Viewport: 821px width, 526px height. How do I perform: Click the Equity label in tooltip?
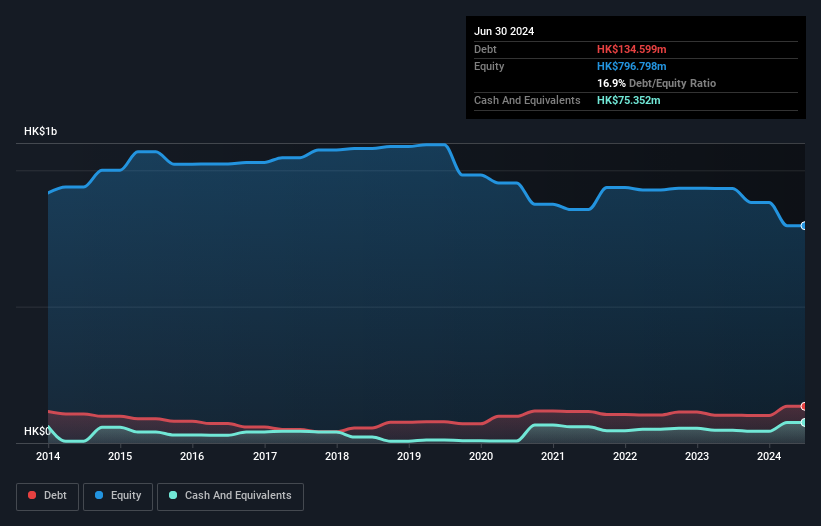coord(489,66)
